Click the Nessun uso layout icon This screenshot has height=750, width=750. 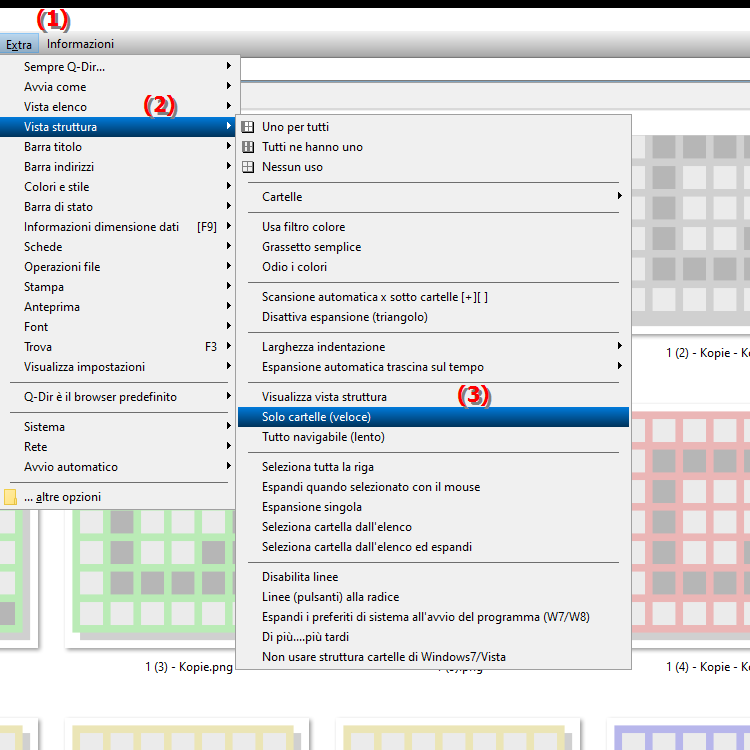pyautogui.click(x=248, y=167)
